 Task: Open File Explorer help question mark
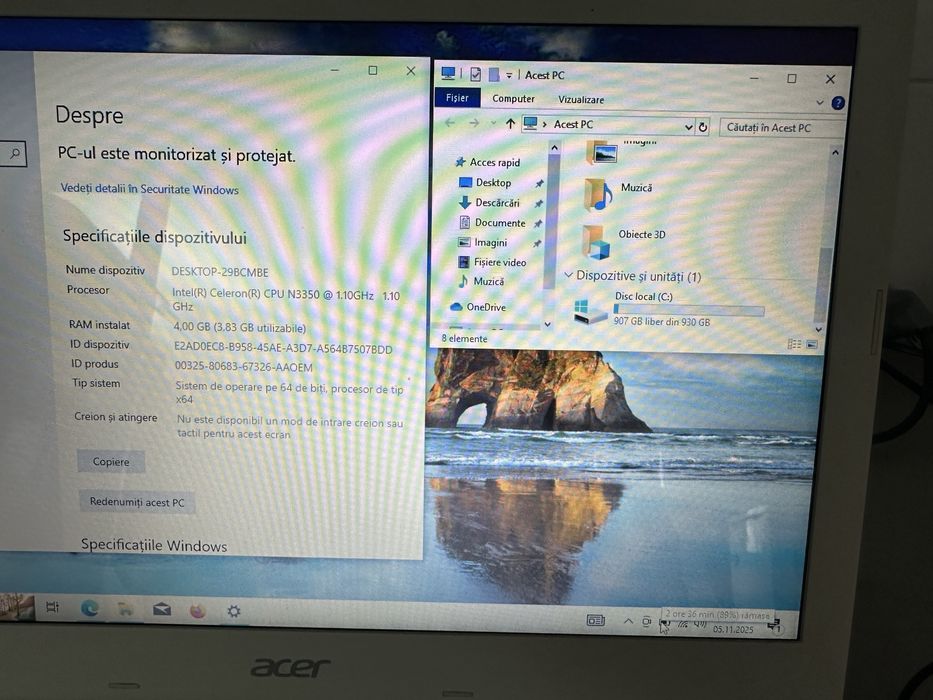point(838,103)
